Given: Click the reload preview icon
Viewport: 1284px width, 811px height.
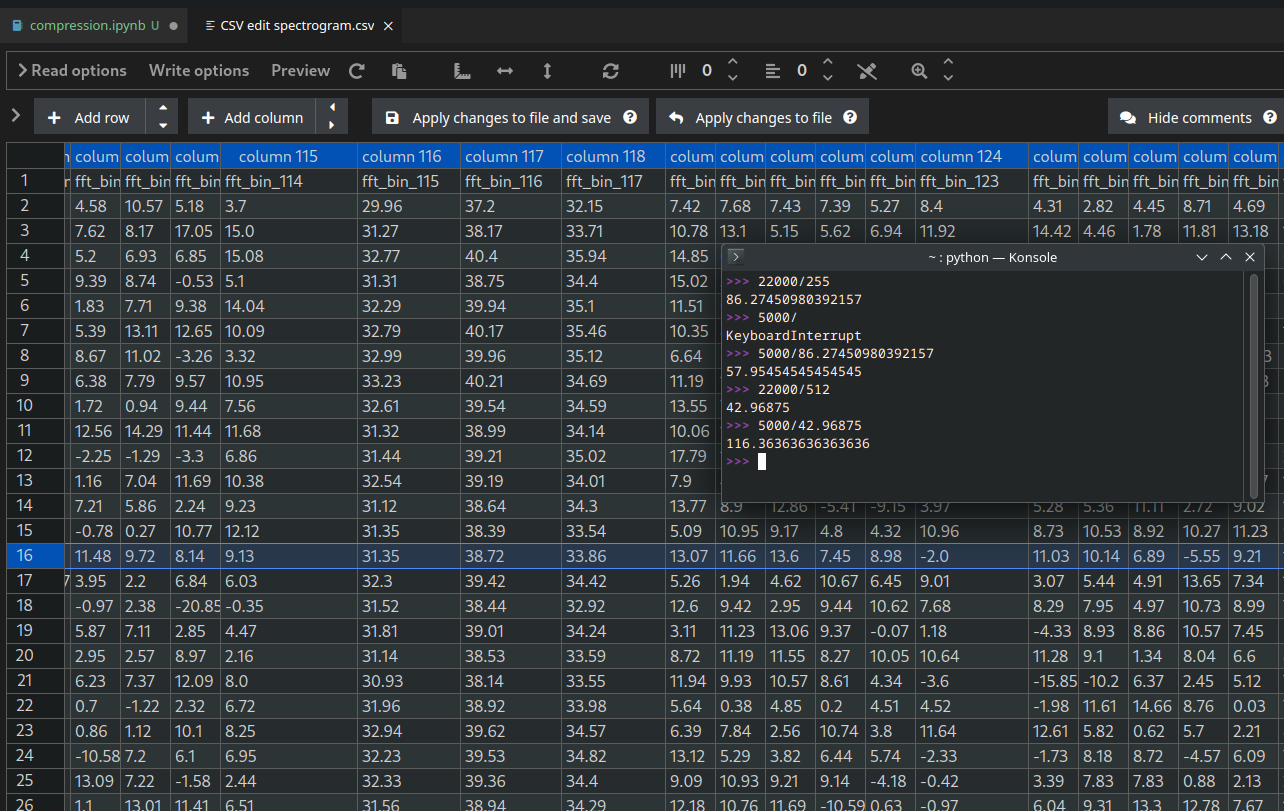Looking at the screenshot, I should [x=357, y=71].
